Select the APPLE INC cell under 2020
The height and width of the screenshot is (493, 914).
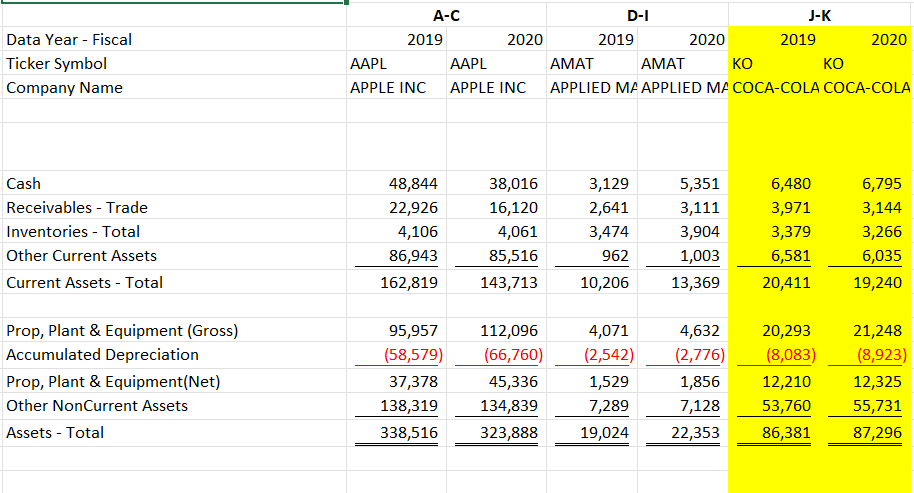pos(496,87)
